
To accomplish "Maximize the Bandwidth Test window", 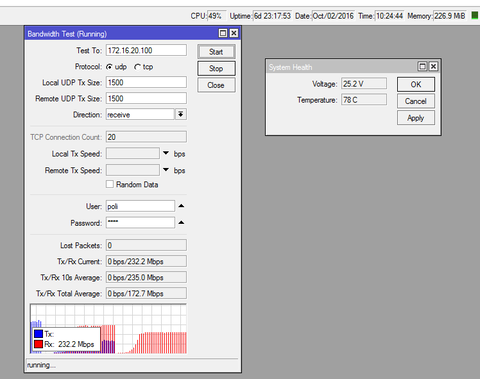I will tap(223, 33).
